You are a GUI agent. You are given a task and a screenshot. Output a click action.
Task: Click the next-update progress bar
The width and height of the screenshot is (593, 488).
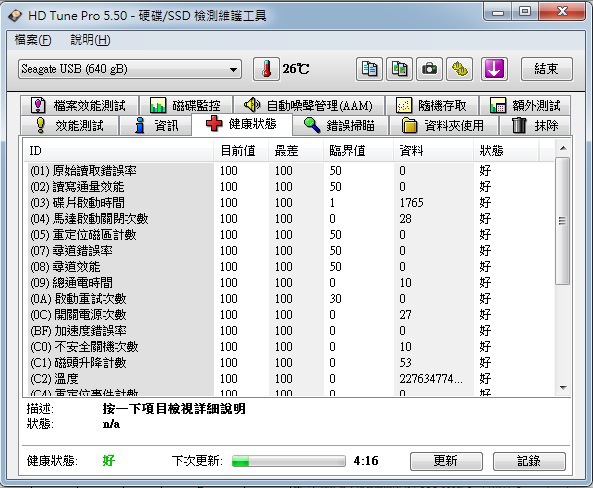tap(289, 461)
